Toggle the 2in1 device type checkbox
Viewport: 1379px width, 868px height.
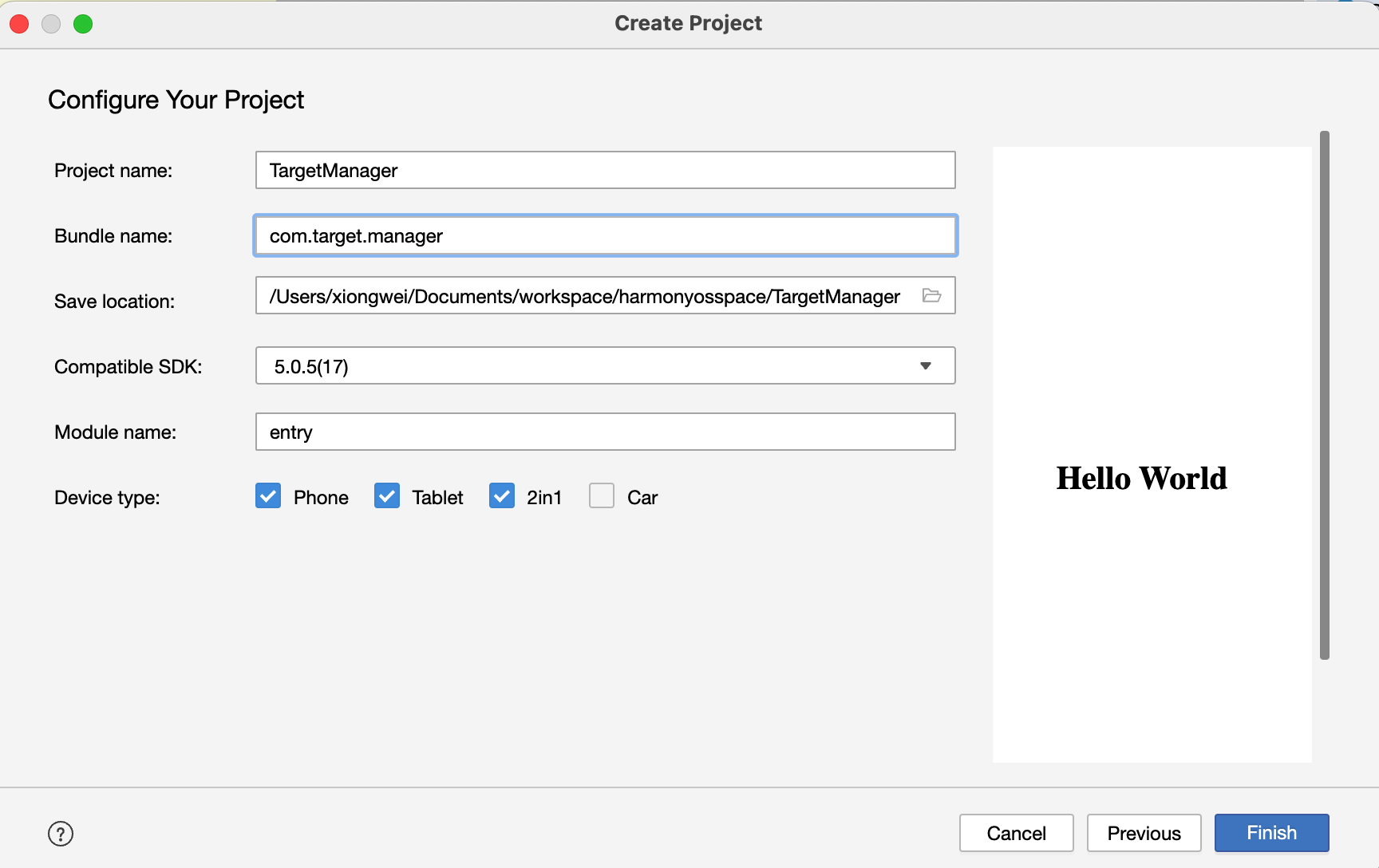point(502,496)
